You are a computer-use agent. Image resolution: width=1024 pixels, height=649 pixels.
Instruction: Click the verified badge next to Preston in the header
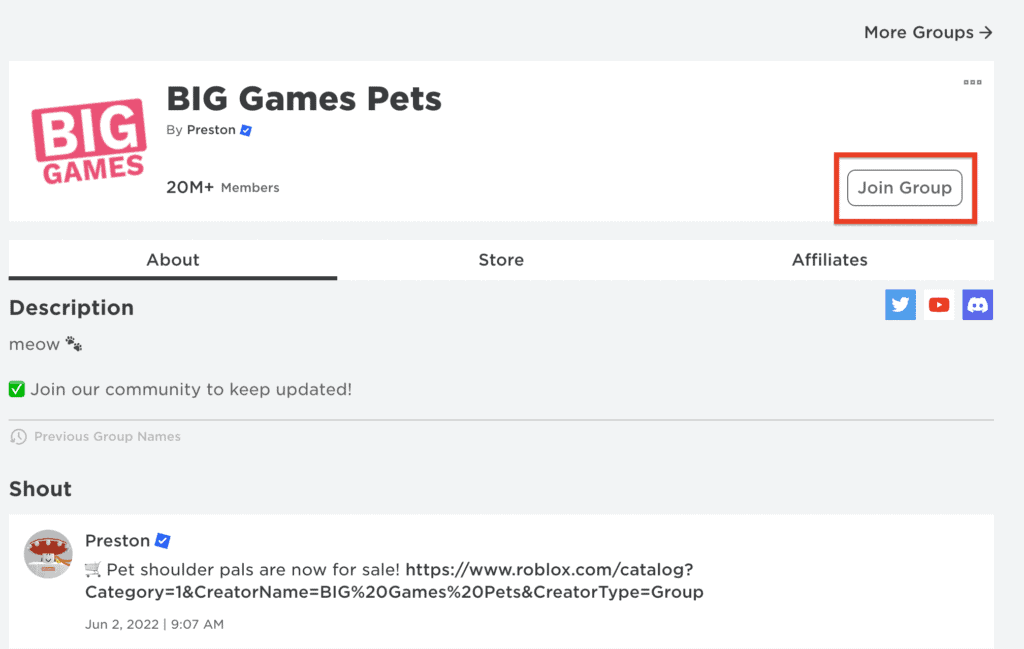pyautogui.click(x=246, y=130)
